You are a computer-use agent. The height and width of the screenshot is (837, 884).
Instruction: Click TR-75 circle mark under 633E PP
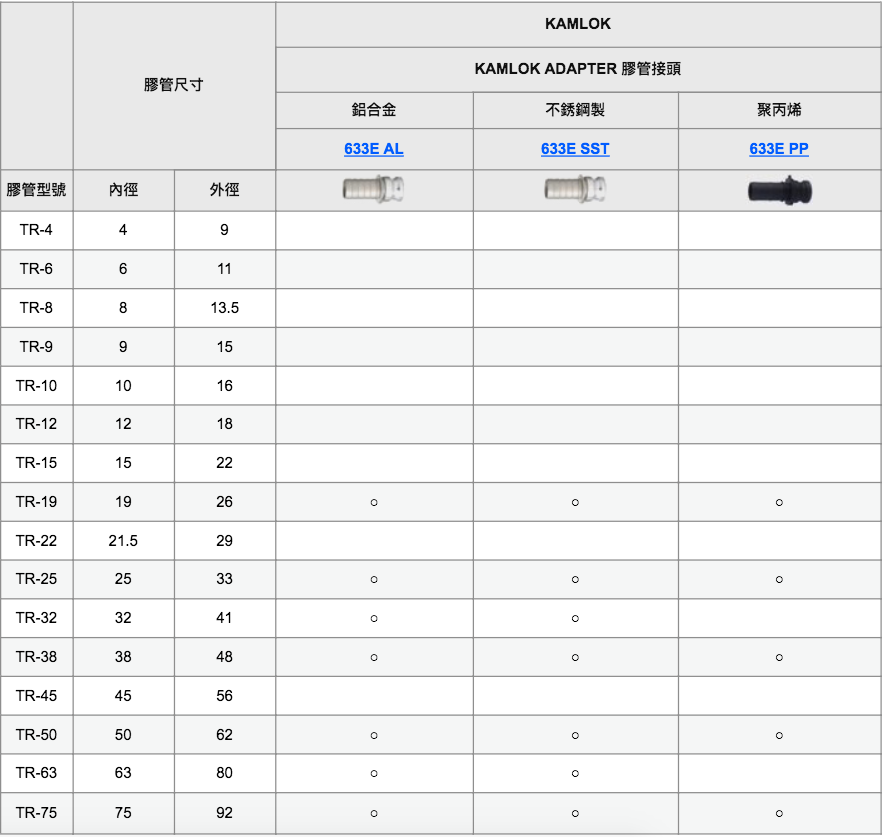pos(779,813)
